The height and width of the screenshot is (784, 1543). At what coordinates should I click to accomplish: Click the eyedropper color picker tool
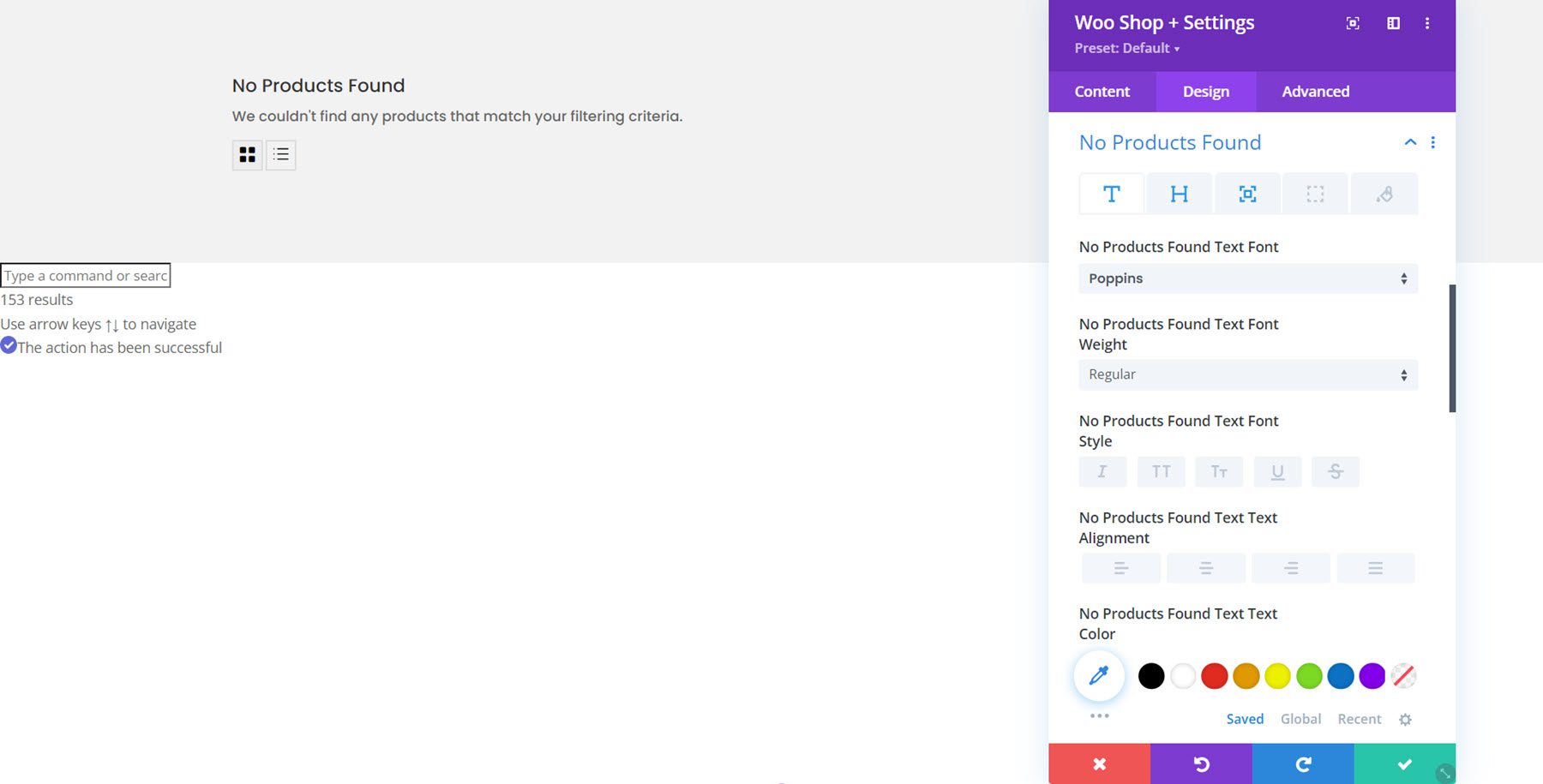(x=1098, y=676)
